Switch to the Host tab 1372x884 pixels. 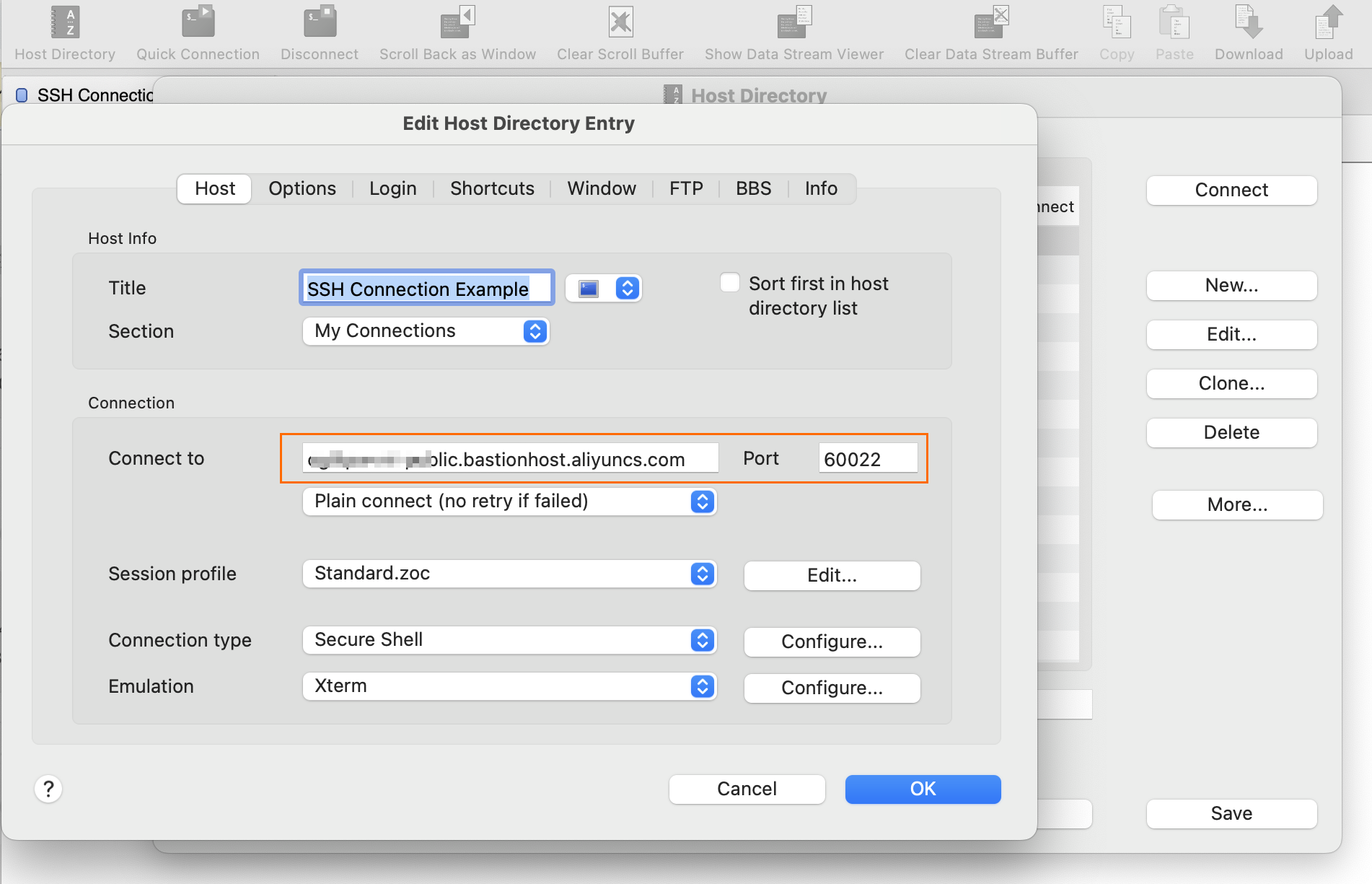(x=215, y=189)
